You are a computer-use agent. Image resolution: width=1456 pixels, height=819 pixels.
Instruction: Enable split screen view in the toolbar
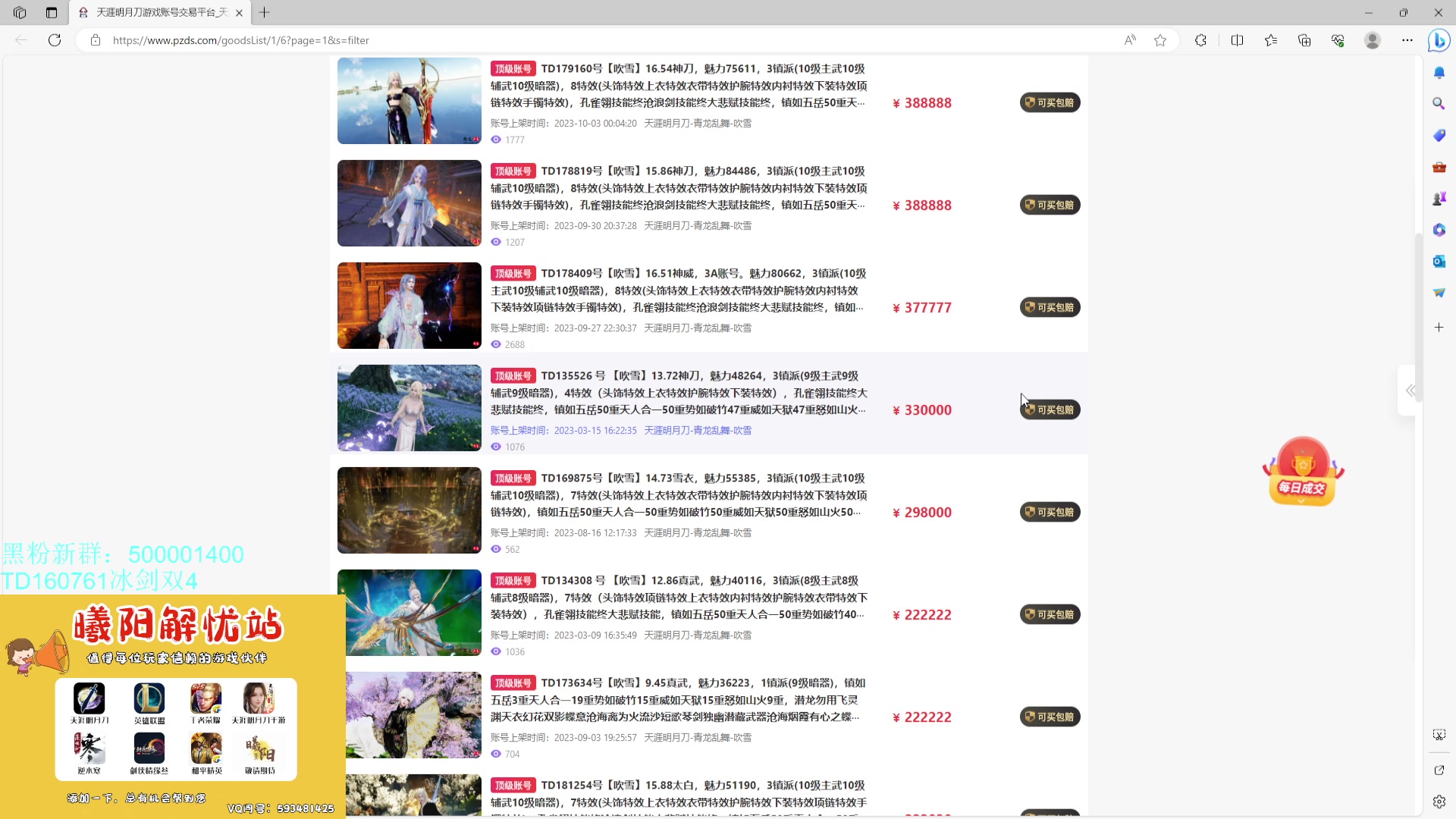pyautogui.click(x=1237, y=40)
